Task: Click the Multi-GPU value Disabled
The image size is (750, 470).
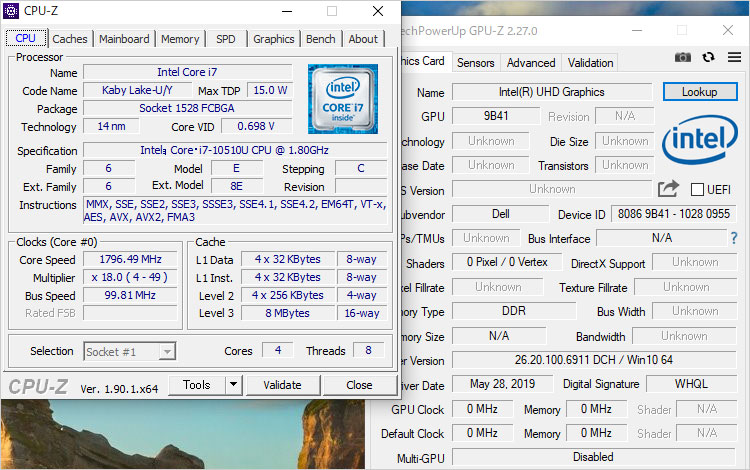Action: click(593, 457)
